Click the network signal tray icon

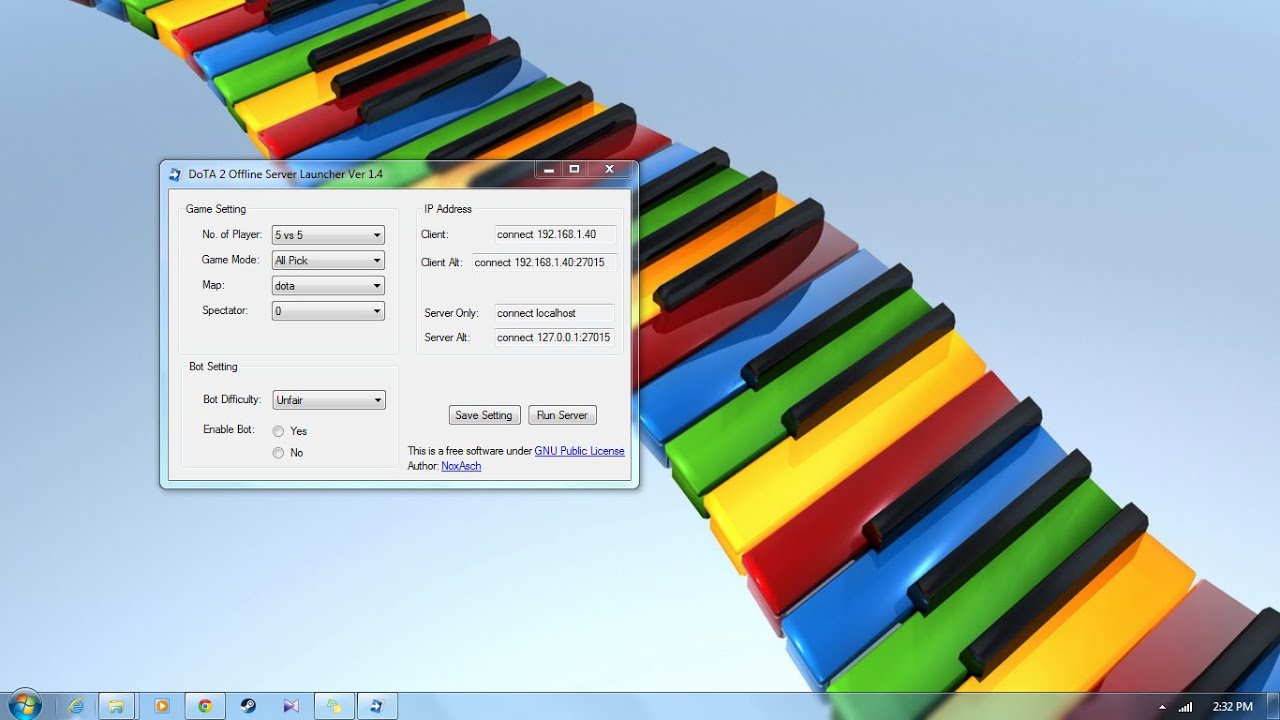[1185, 707]
